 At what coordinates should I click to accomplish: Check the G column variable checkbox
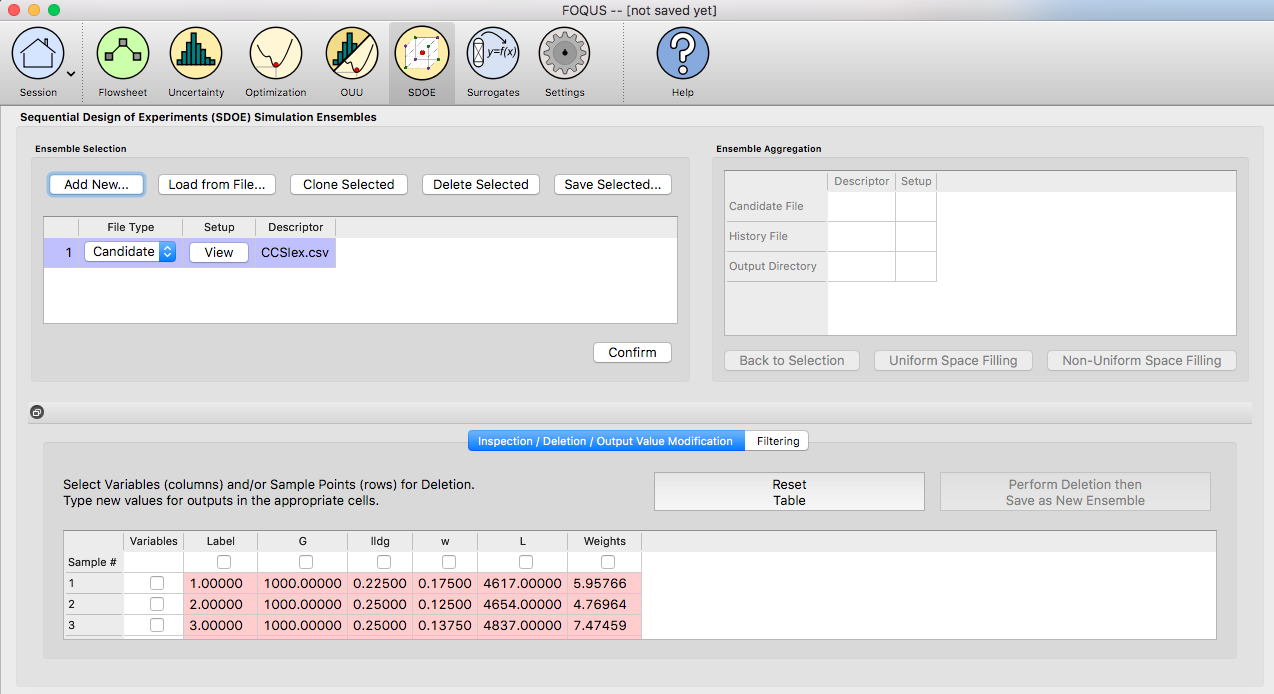(x=306, y=562)
